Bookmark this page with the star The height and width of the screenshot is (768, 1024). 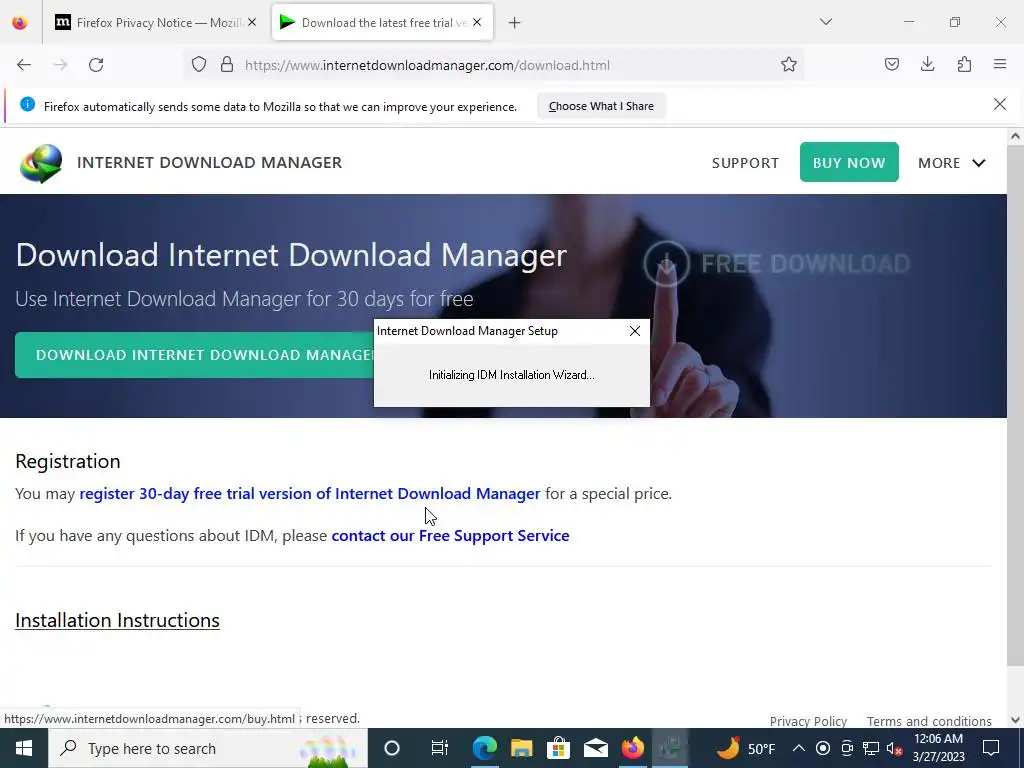tap(788, 65)
